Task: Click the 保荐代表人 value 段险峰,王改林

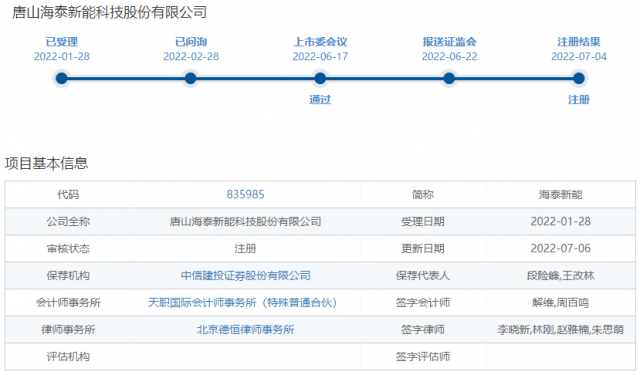Action: 560,275
